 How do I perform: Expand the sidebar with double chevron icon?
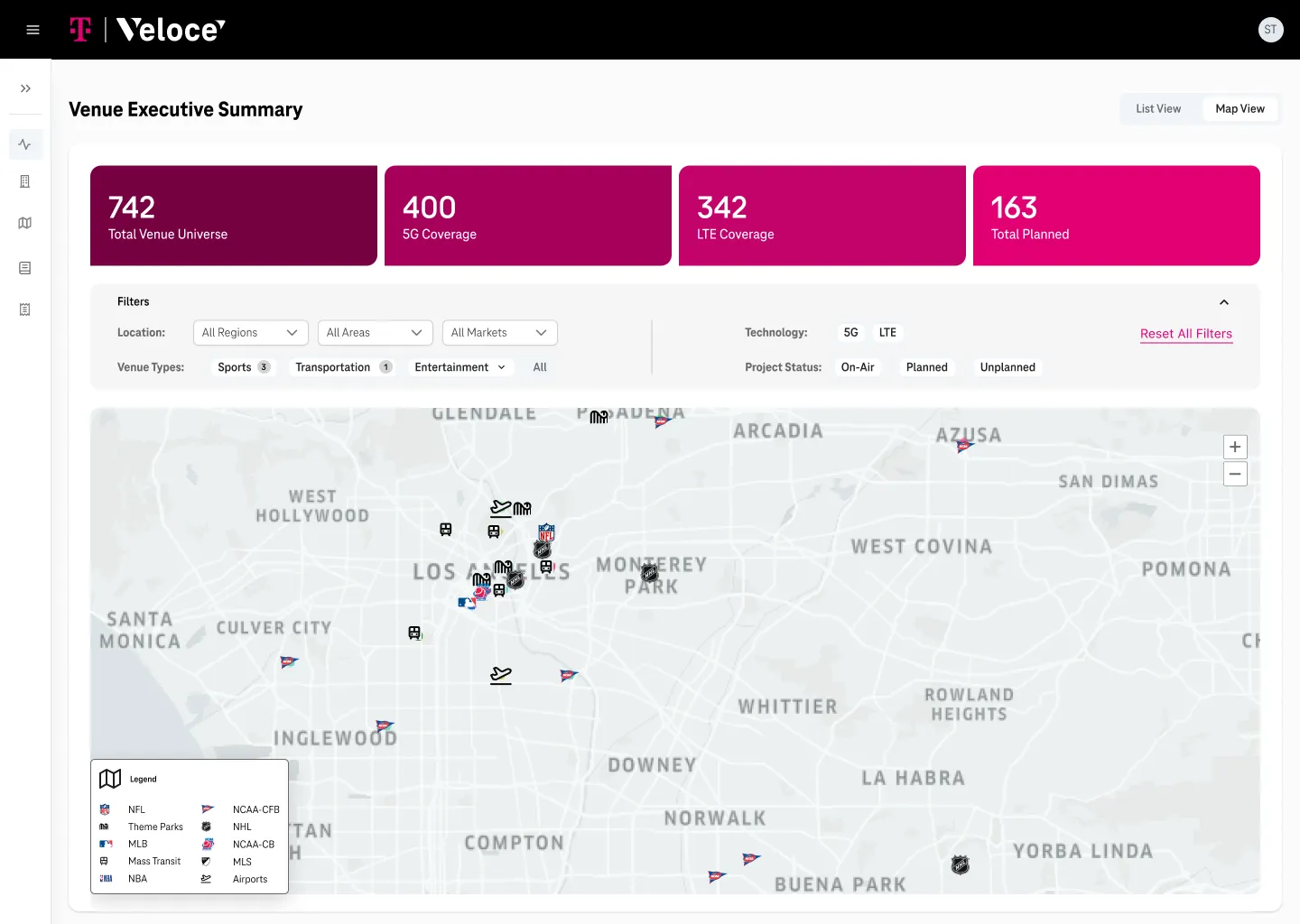coord(25,88)
